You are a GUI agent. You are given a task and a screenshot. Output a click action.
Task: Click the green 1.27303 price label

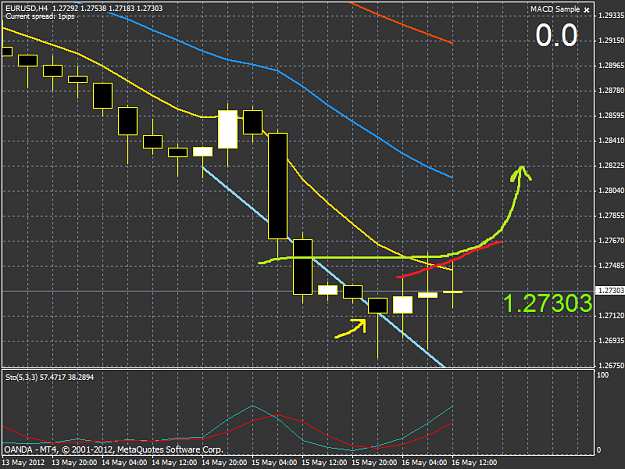[x=547, y=304]
